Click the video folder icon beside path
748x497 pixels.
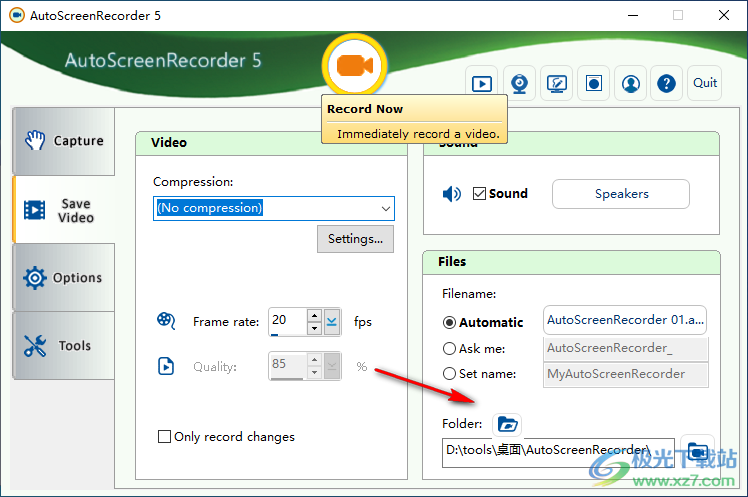697,451
